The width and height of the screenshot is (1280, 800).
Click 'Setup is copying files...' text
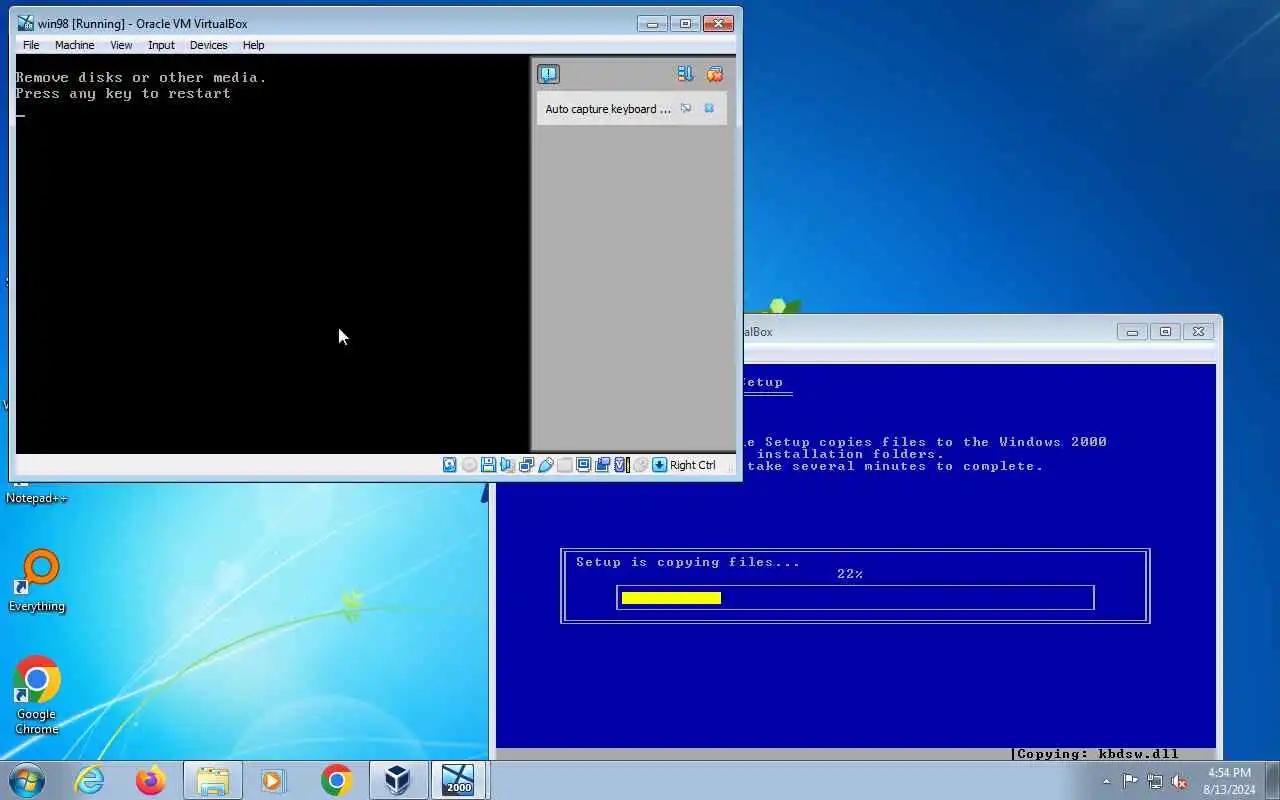click(688, 562)
